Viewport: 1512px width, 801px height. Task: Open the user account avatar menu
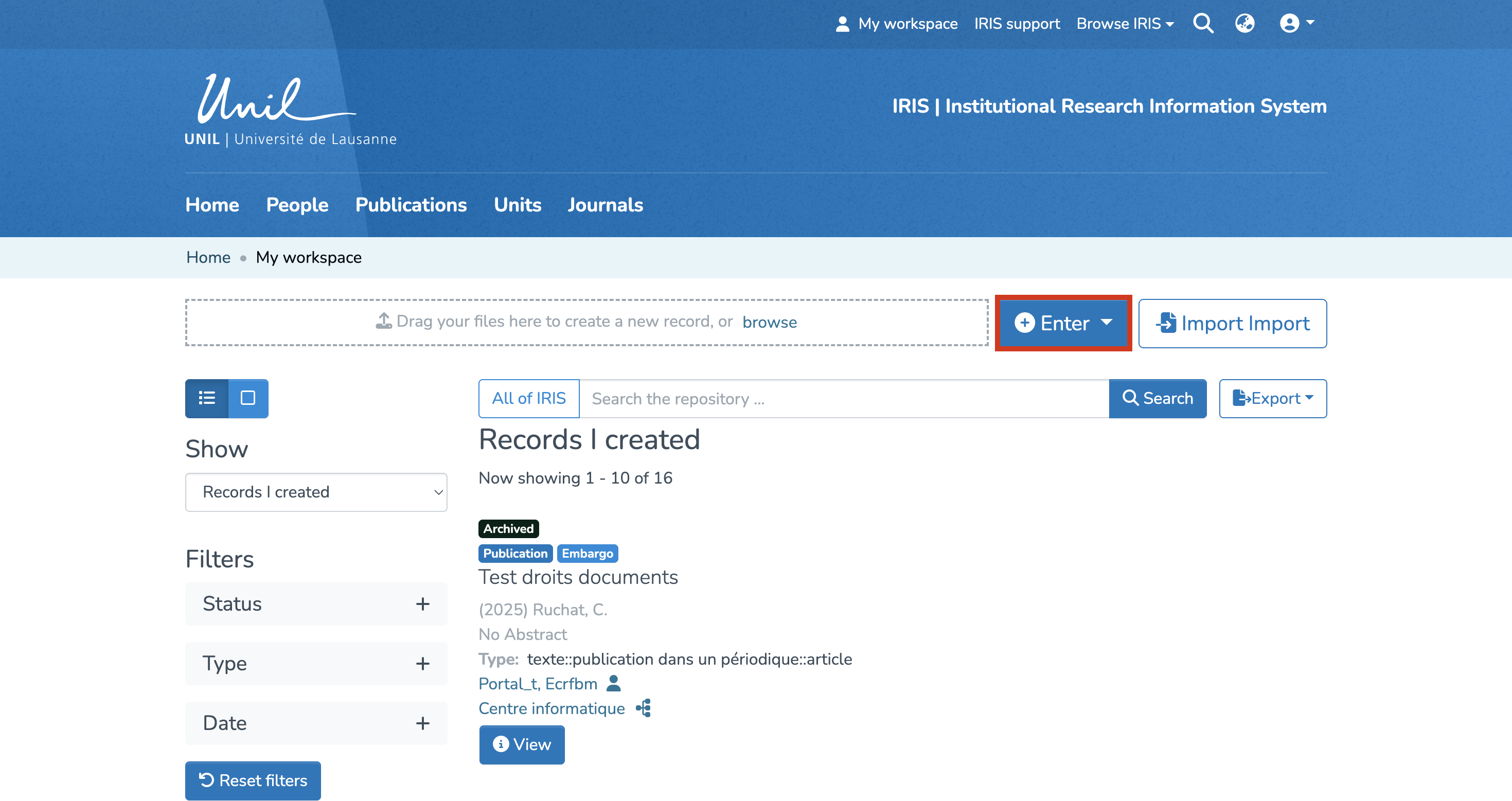pos(1296,24)
